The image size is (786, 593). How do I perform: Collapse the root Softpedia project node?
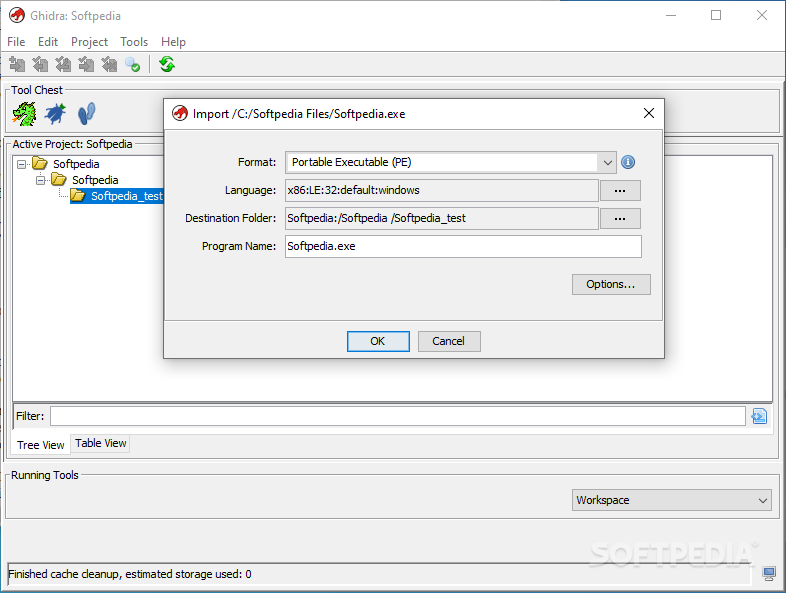pyautogui.click(x=21, y=164)
